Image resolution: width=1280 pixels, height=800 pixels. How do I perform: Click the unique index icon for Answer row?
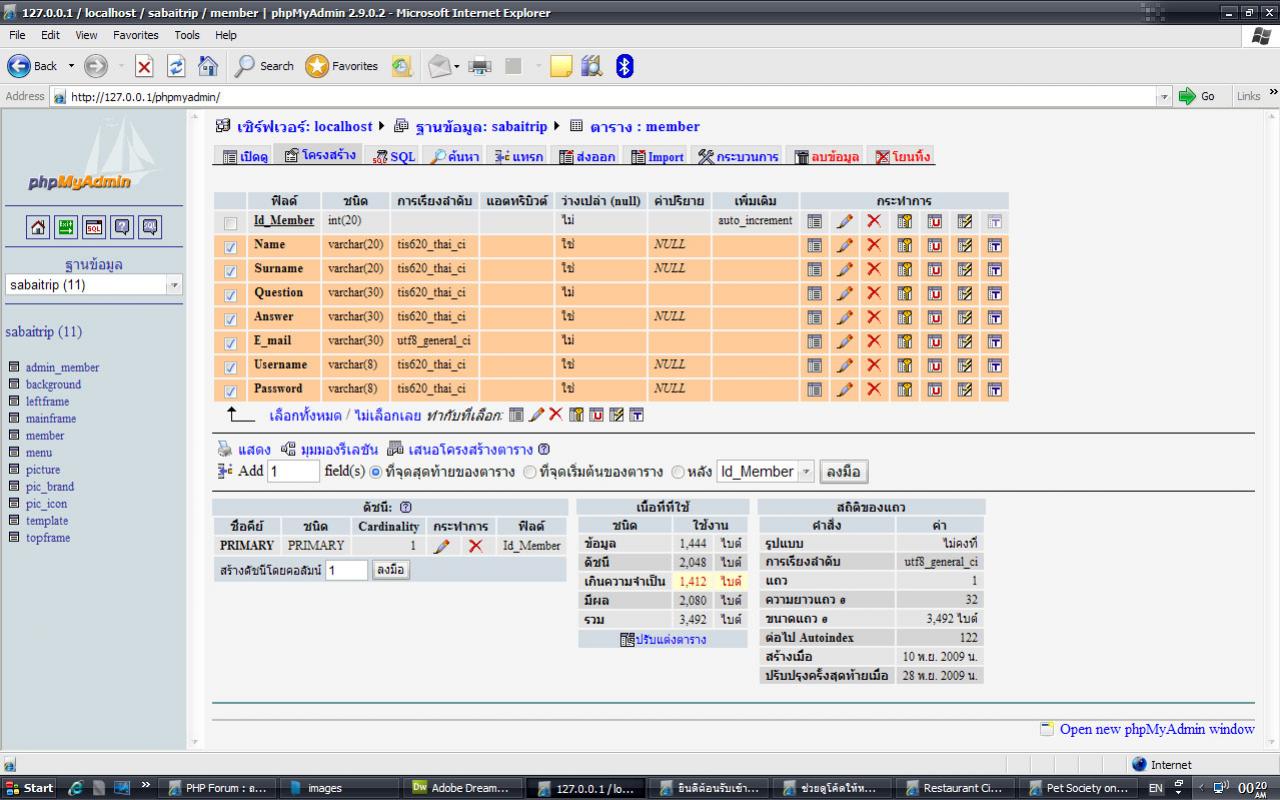[935, 317]
